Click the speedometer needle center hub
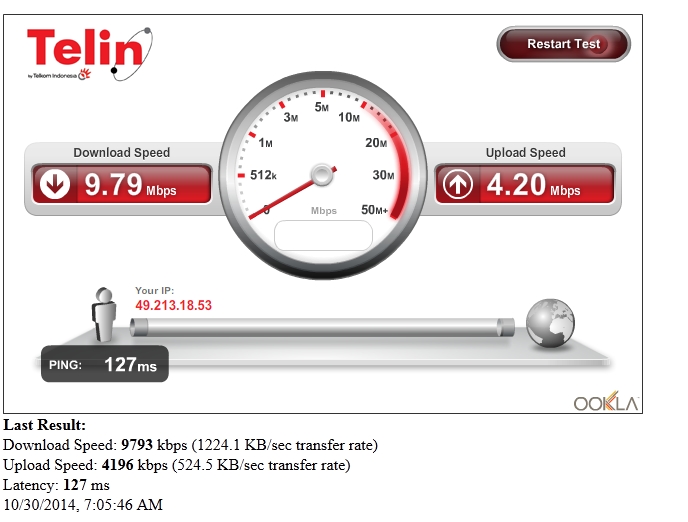Viewport: 688px width, 522px height. tap(322, 175)
